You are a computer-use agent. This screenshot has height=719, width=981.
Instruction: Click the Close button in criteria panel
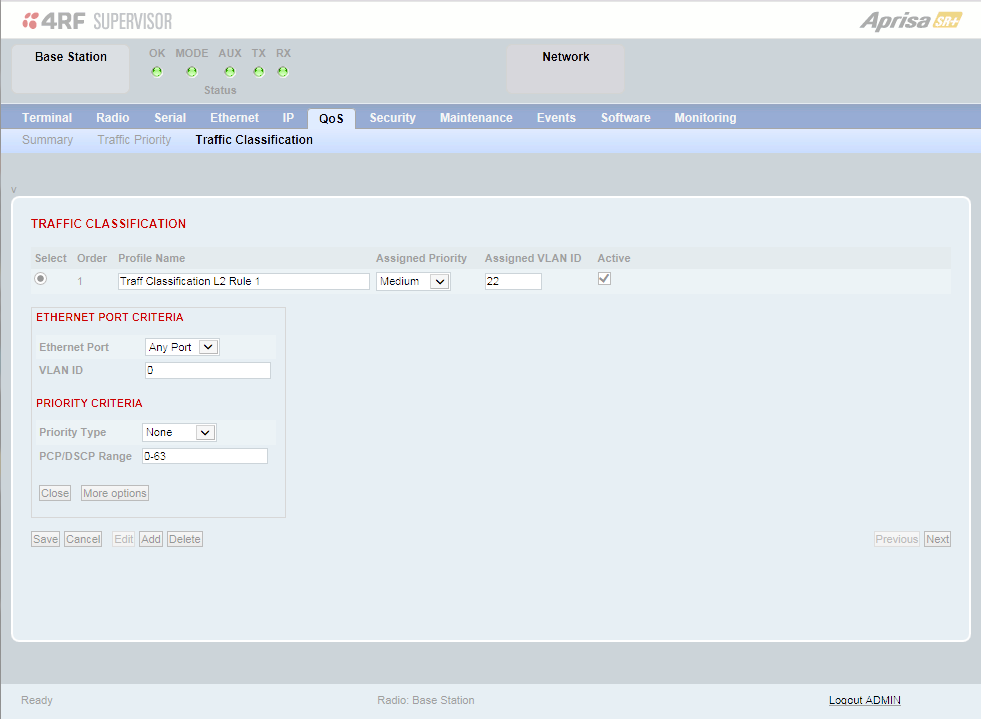pyautogui.click(x=55, y=493)
